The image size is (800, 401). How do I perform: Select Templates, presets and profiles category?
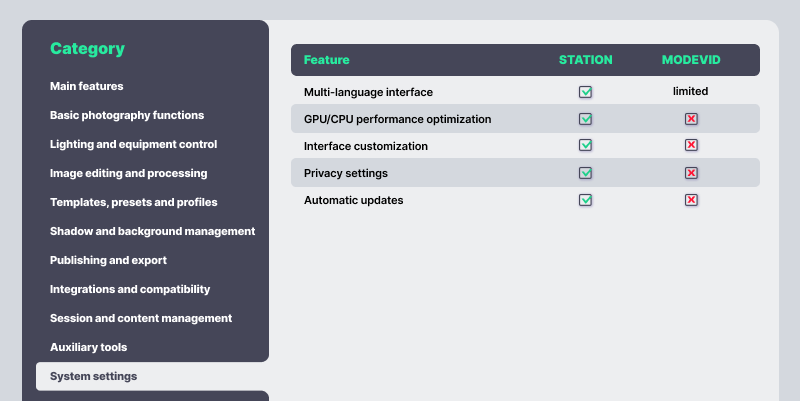click(x=134, y=202)
